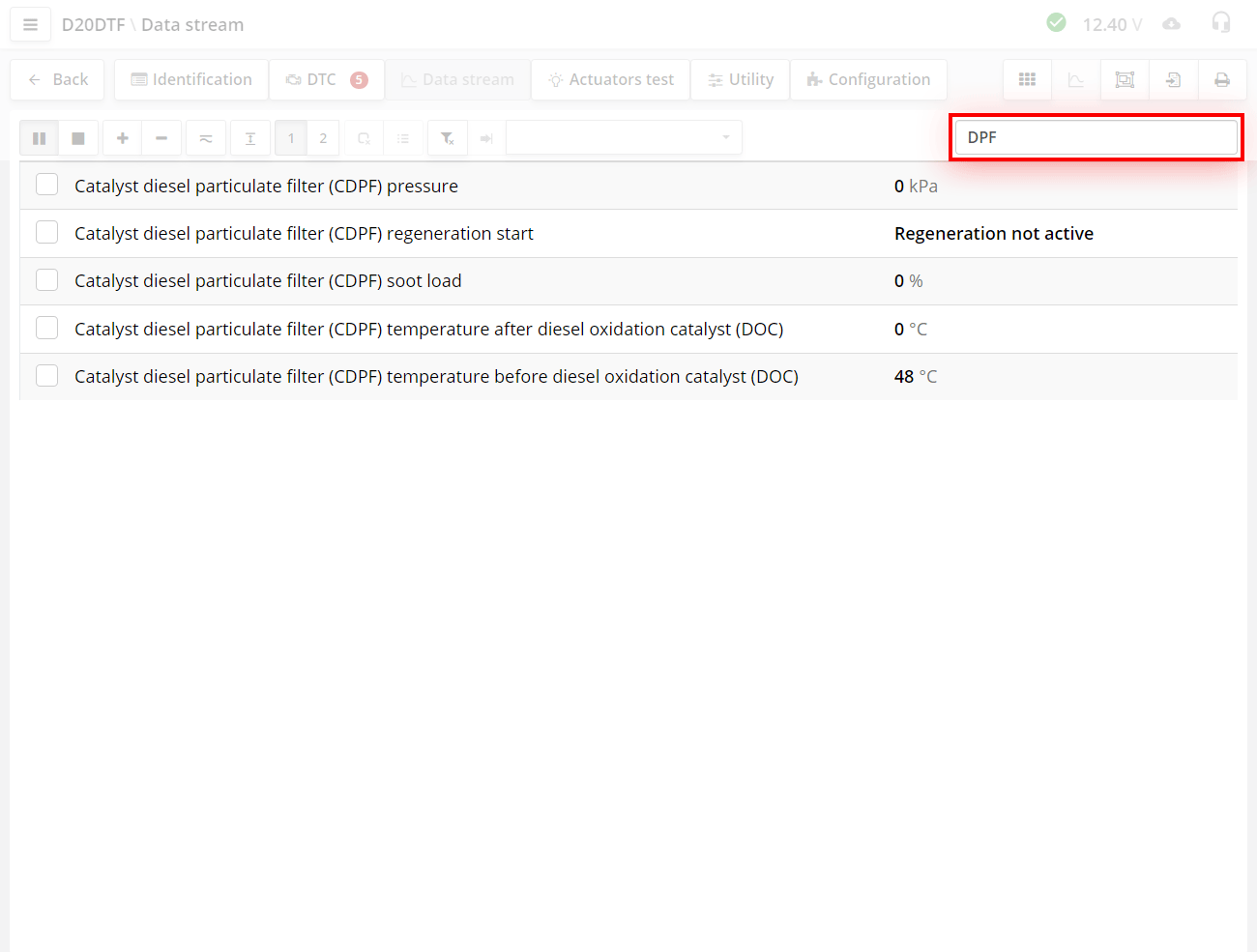Stop the data stream with square button
The width and height of the screenshot is (1257, 952).
click(x=78, y=138)
